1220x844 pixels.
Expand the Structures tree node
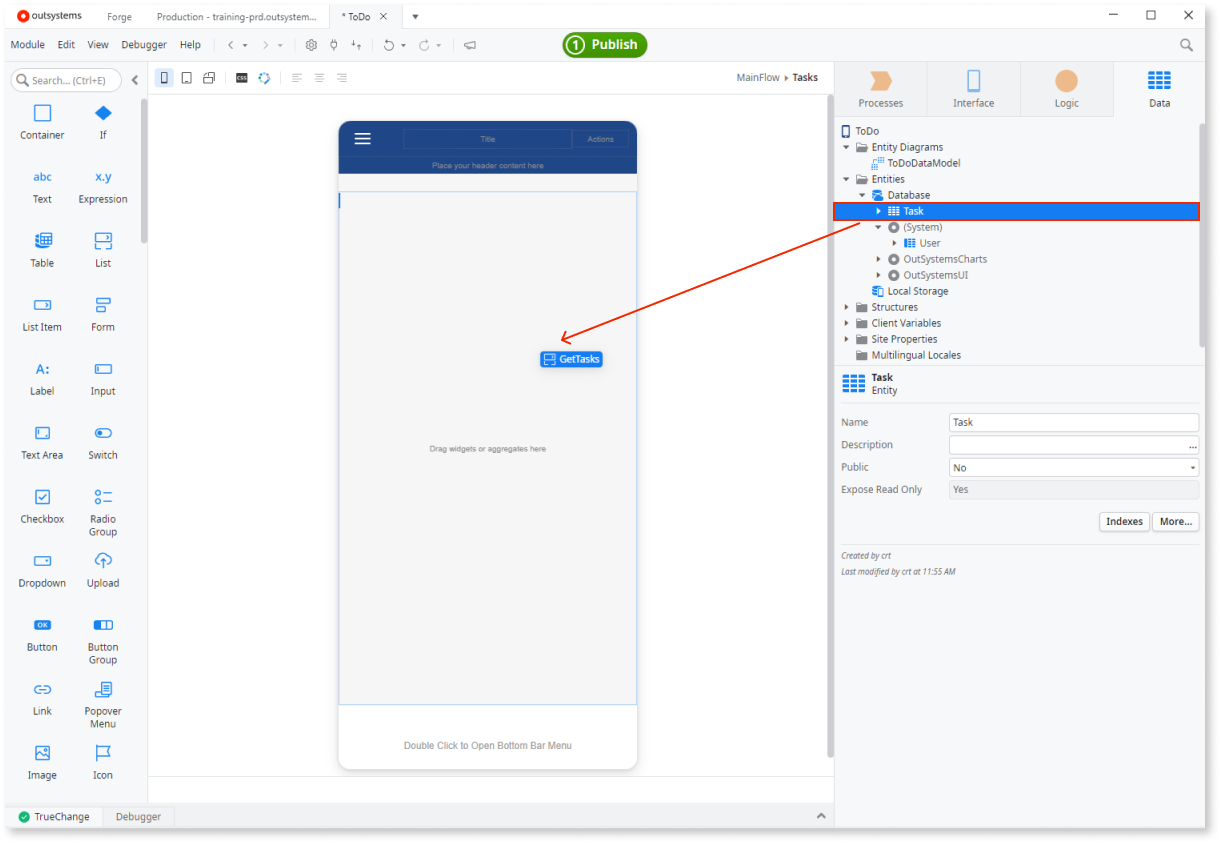[x=846, y=307]
